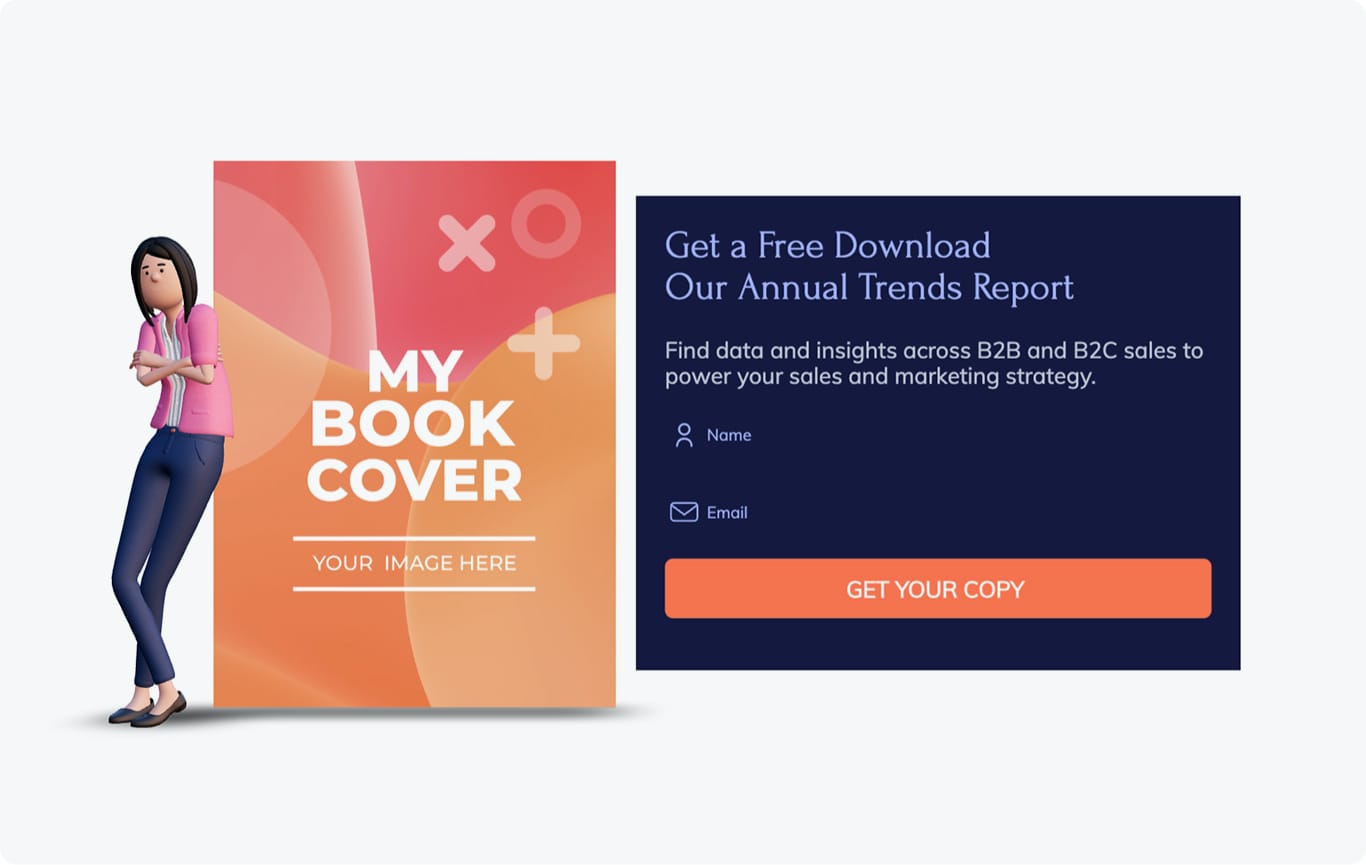1366x865 pixels.
Task: Click 'Our Annual Trends Report' heading line
Action: [870, 287]
